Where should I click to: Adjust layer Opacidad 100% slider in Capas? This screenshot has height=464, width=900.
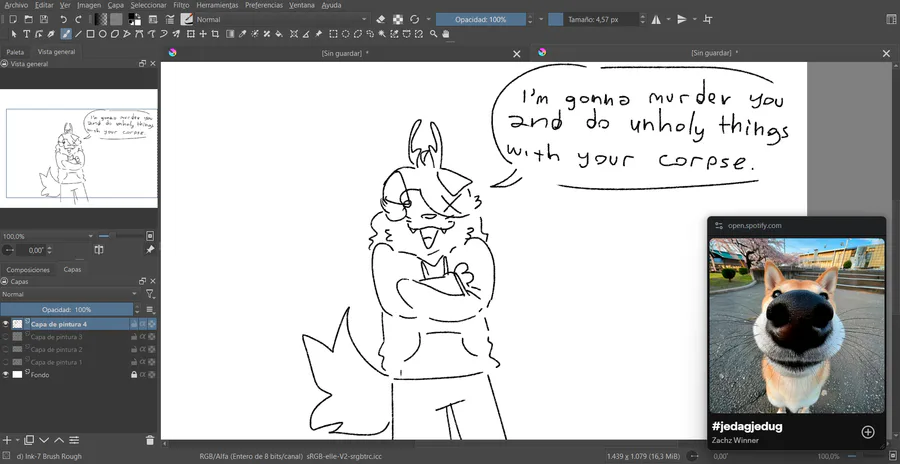pyautogui.click(x=67, y=310)
